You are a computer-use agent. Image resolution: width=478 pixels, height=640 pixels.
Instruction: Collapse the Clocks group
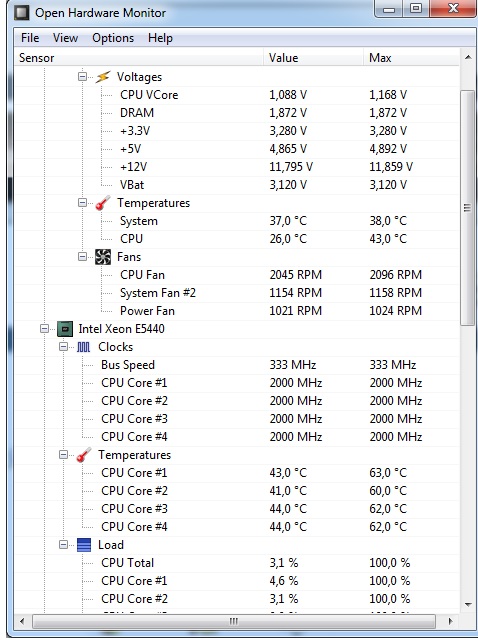point(64,347)
